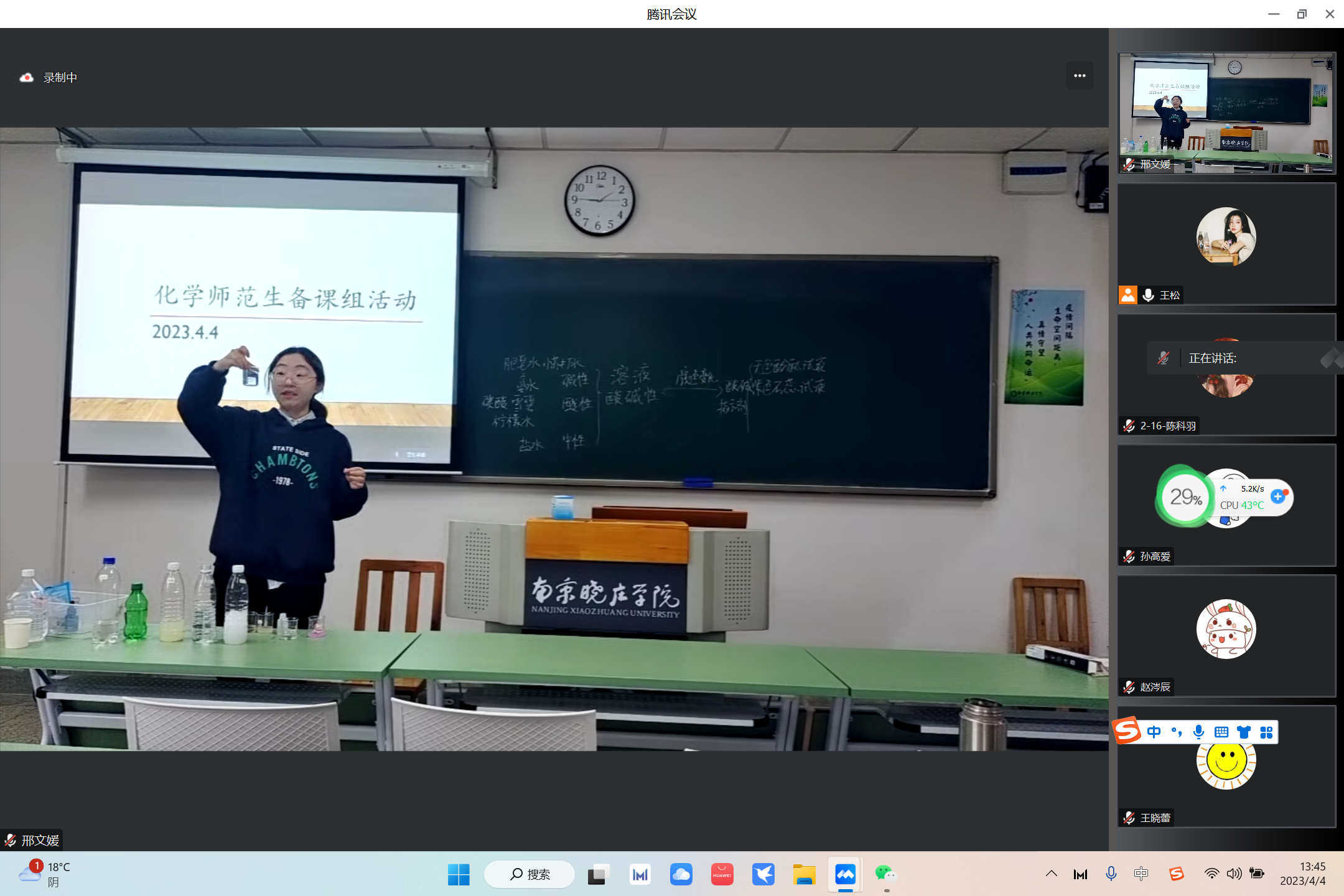The width and height of the screenshot is (1344, 896).
Task: Open the three-dots more options button
Action: tap(1080, 76)
